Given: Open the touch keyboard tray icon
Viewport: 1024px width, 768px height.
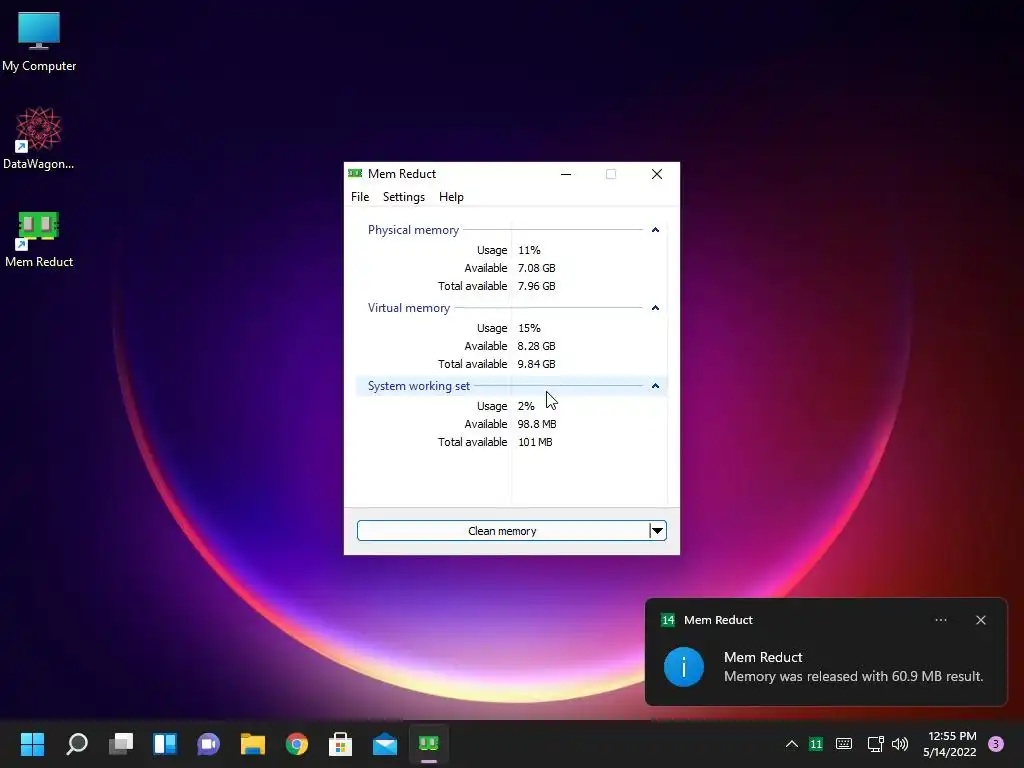Looking at the screenshot, I should (844, 744).
